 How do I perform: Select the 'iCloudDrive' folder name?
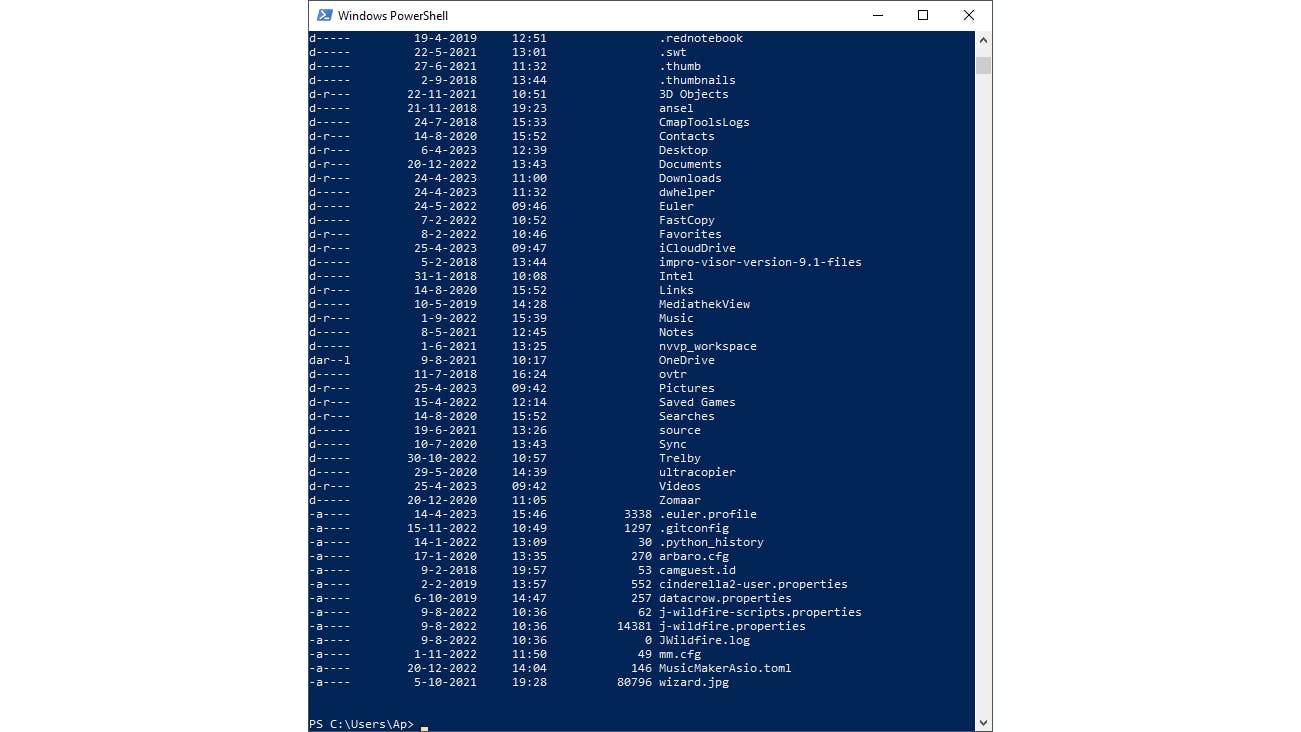pyautogui.click(x=697, y=248)
